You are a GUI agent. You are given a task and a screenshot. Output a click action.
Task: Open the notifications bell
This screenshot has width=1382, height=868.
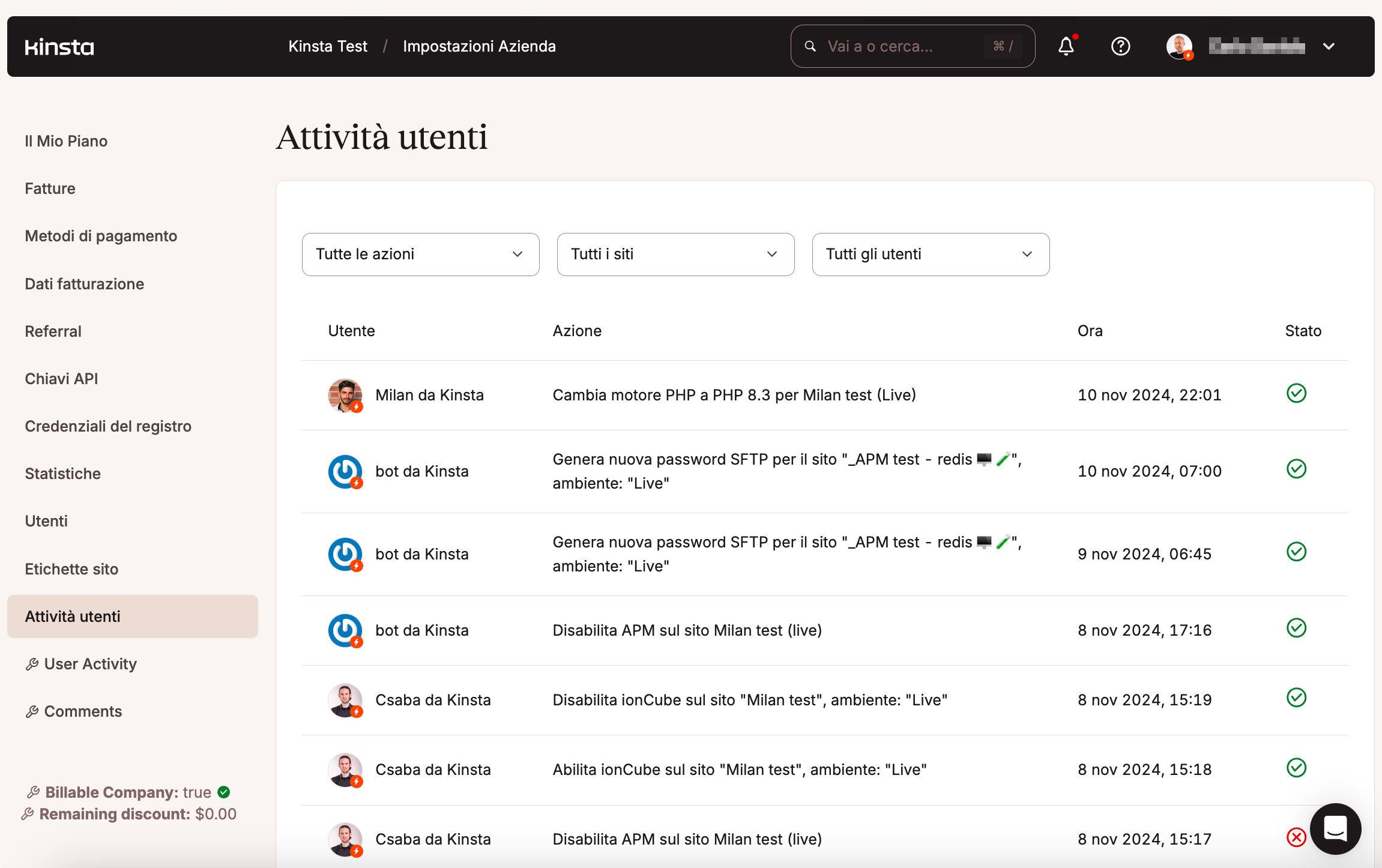coord(1066,46)
